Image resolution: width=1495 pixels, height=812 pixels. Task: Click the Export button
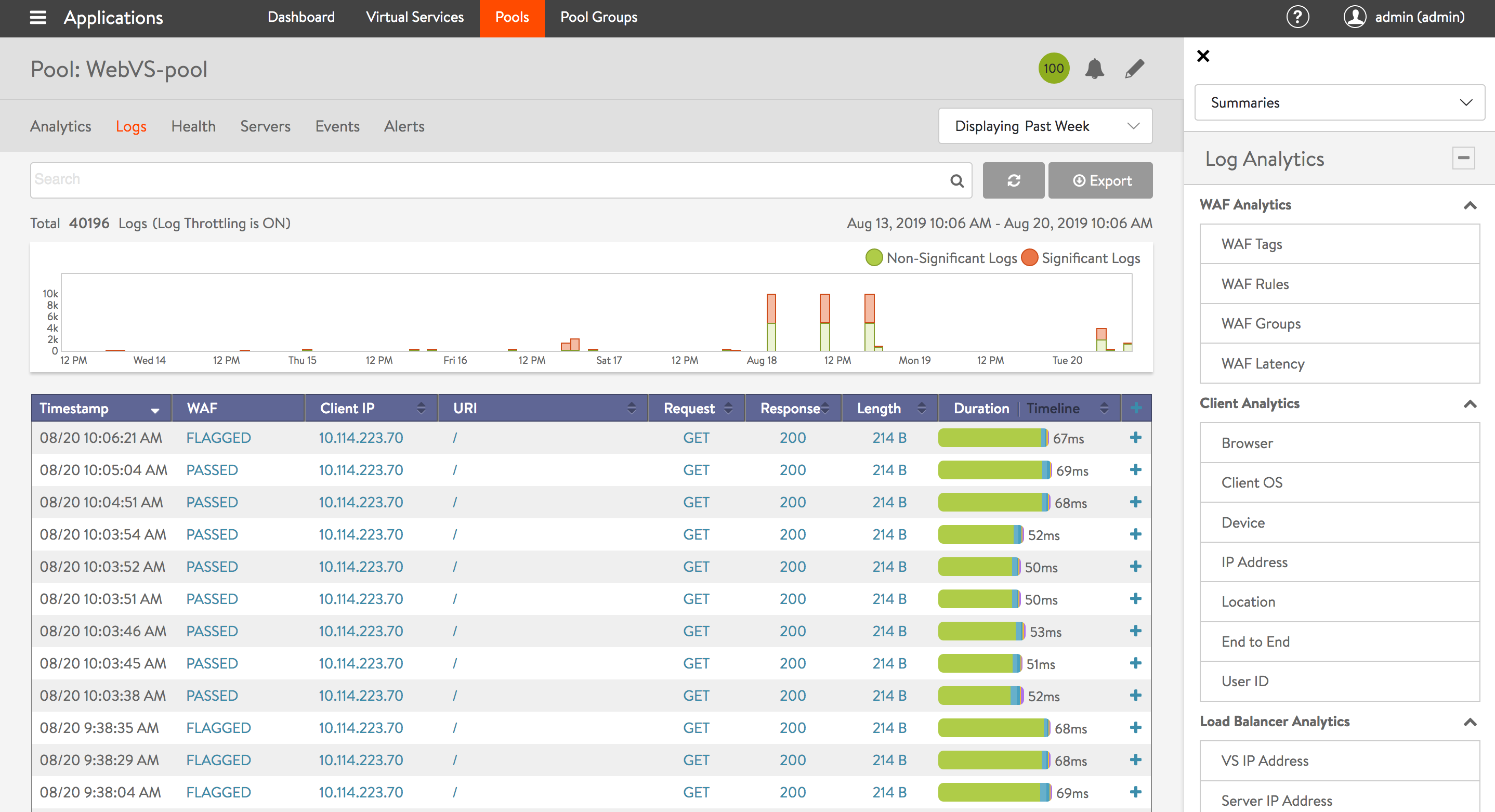(x=1100, y=180)
